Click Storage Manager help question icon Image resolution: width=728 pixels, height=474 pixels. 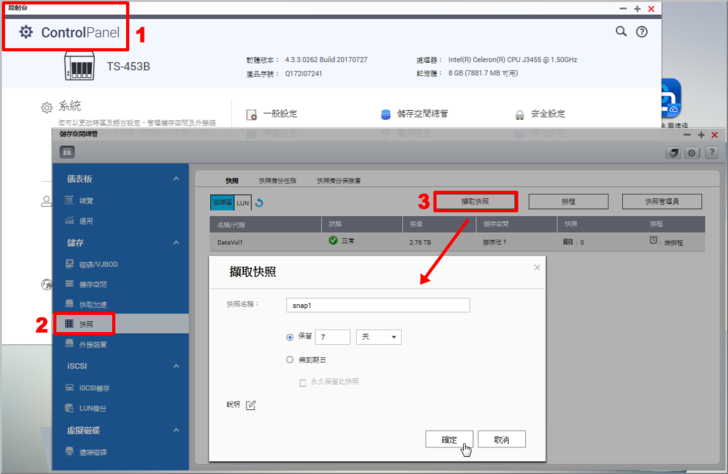711,152
